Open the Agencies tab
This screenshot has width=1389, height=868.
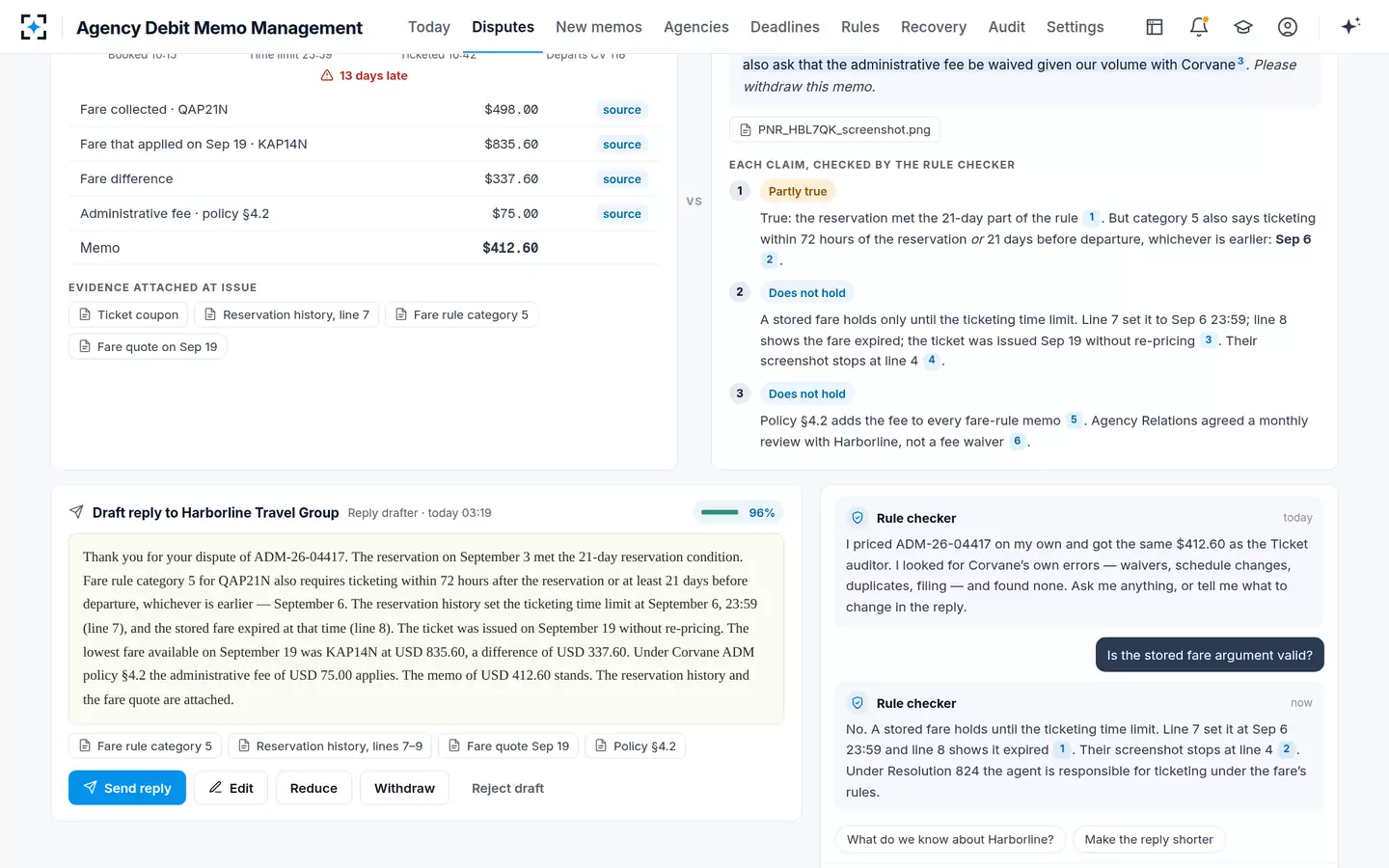[696, 27]
